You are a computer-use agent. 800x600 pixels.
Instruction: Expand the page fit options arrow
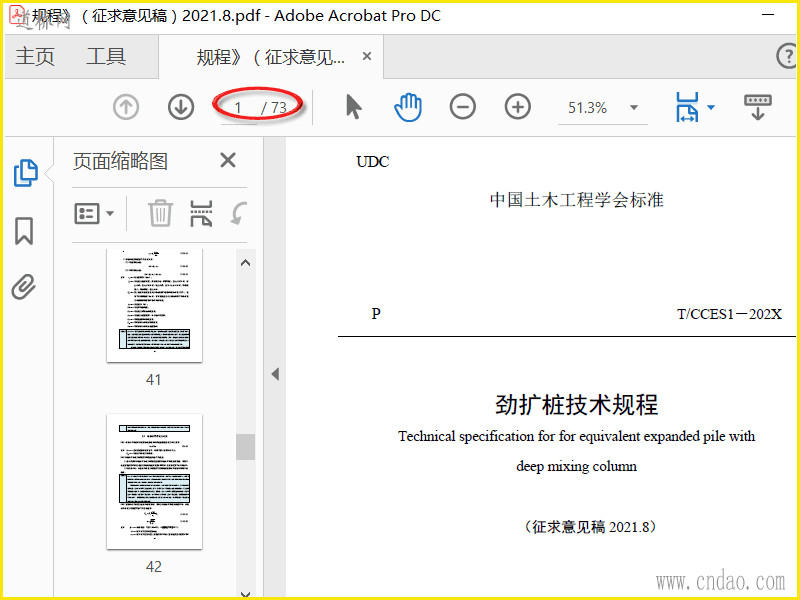tap(711, 107)
